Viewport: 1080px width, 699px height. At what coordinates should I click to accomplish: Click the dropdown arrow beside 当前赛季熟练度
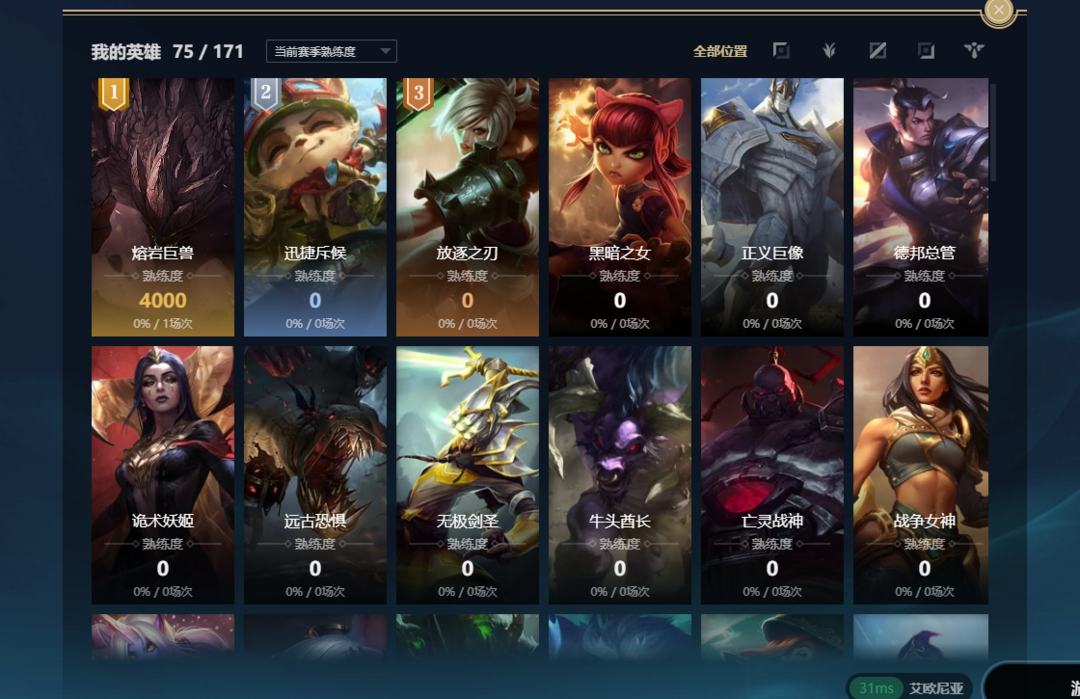click(x=386, y=51)
